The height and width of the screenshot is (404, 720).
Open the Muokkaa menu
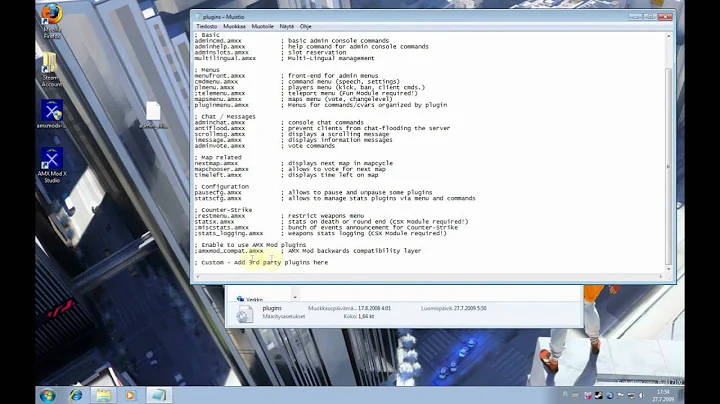pyautogui.click(x=234, y=27)
